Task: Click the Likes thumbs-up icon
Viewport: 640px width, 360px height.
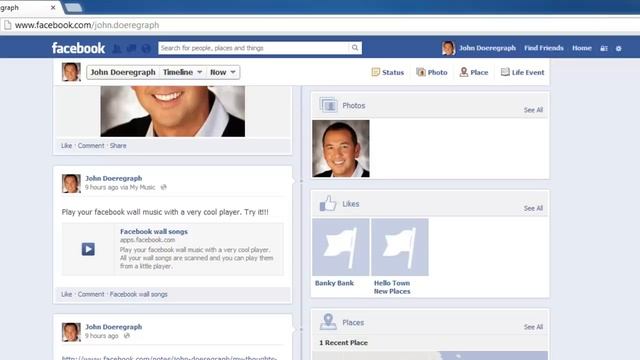Action: click(328, 203)
